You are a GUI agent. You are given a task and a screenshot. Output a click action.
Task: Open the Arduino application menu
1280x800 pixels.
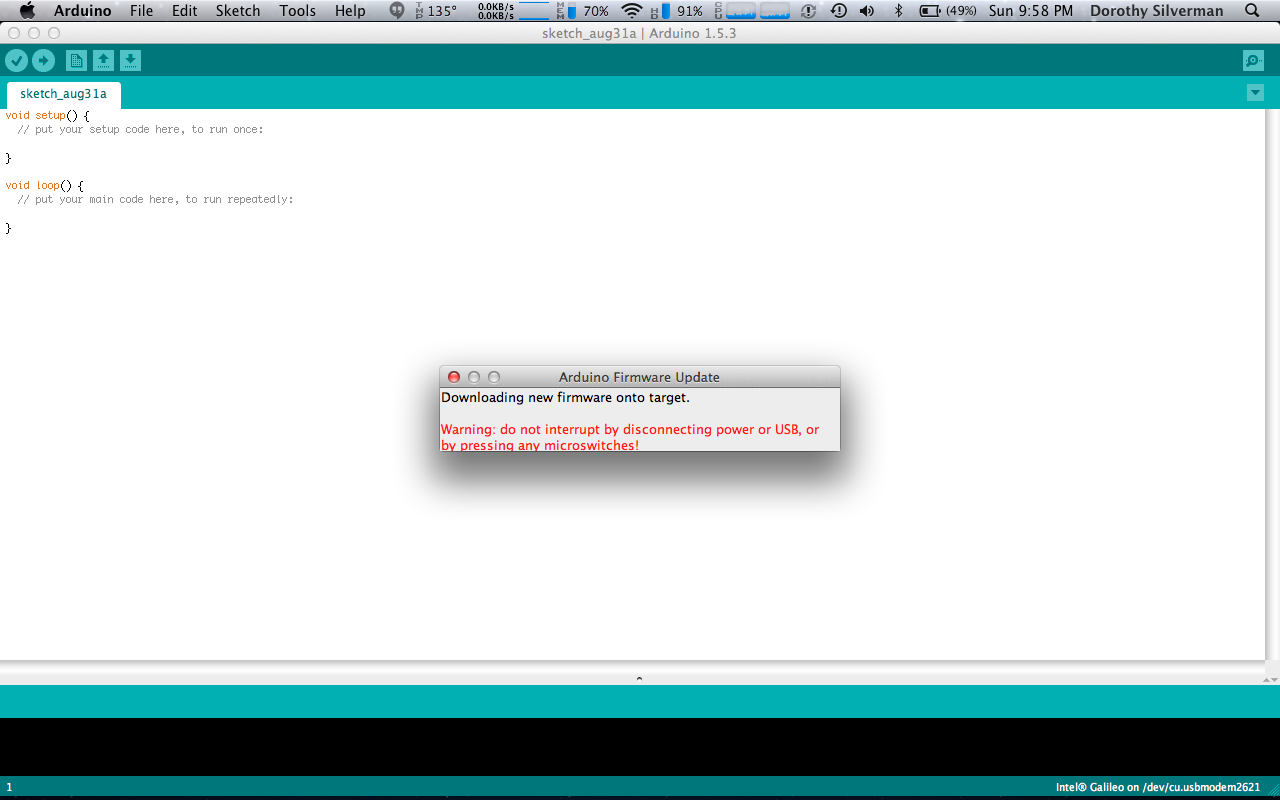pyautogui.click(x=82, y=11)
